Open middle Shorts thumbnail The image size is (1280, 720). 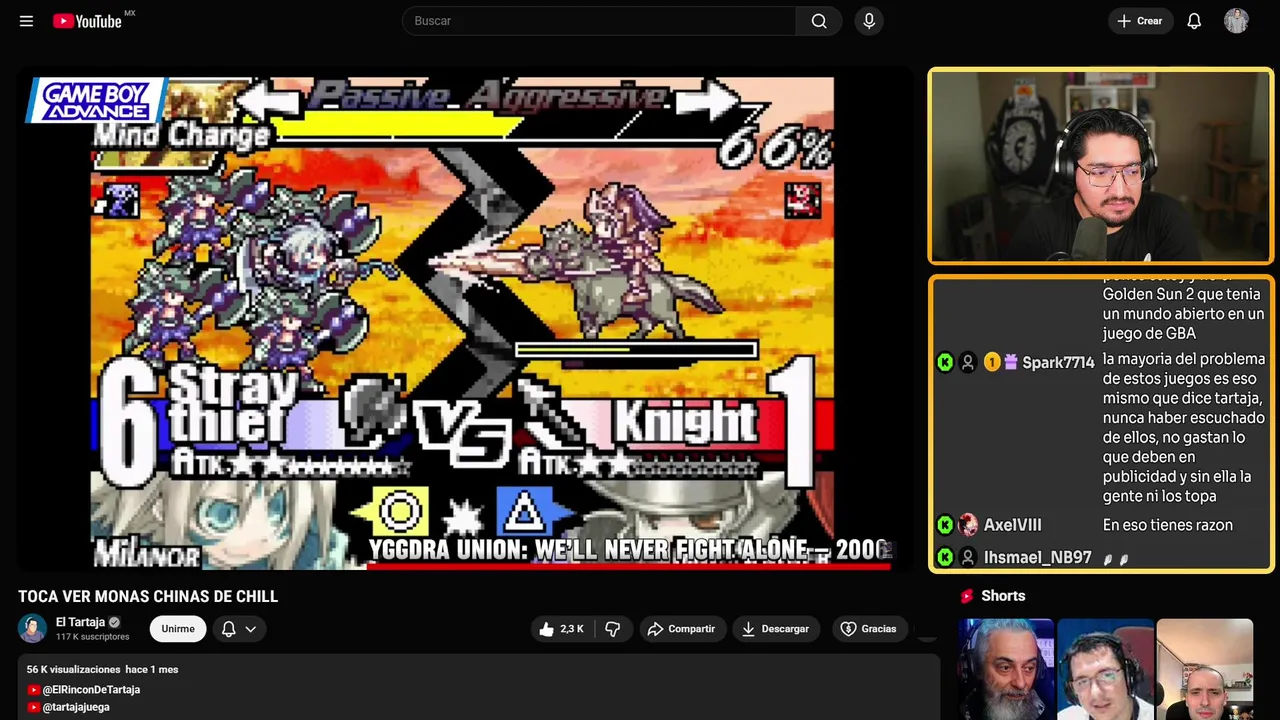pos(1105,669)
